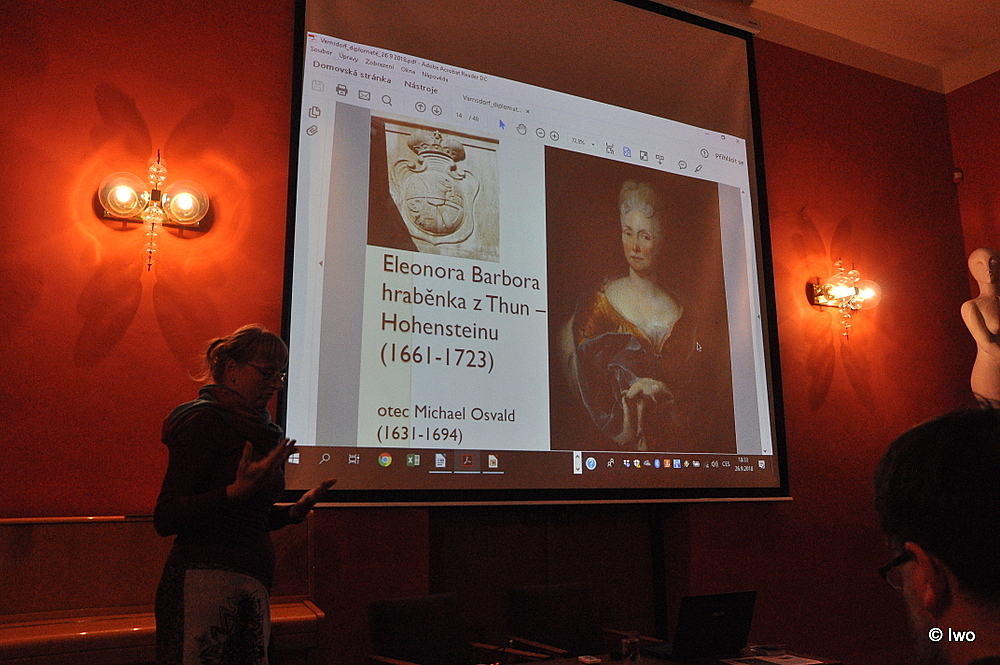Open the Bluetooth tray icon
The width and height of the screenshot is (1000, 665).
point(658,464)
